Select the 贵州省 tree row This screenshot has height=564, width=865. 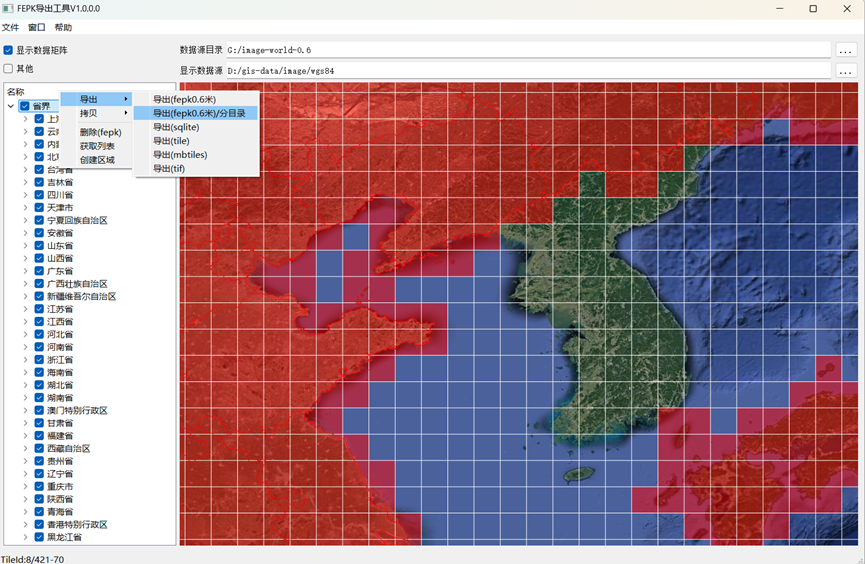point(60,461)
